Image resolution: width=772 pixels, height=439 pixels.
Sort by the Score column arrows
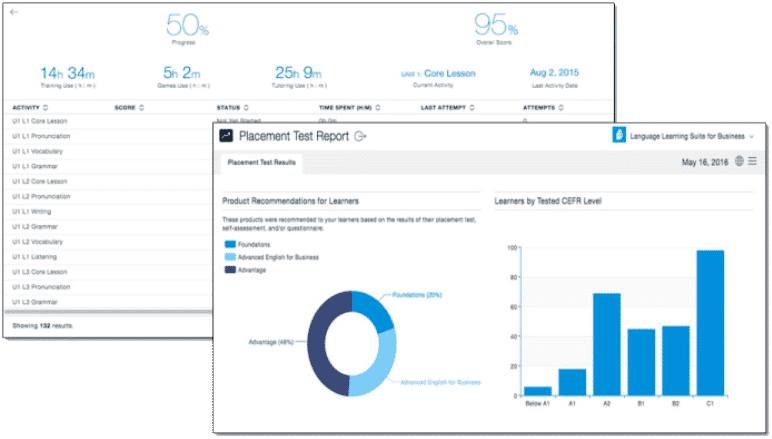pos(141,106)
